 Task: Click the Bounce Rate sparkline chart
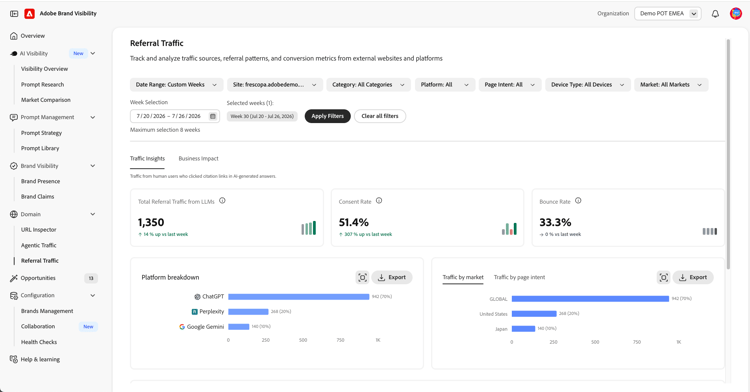709,231
